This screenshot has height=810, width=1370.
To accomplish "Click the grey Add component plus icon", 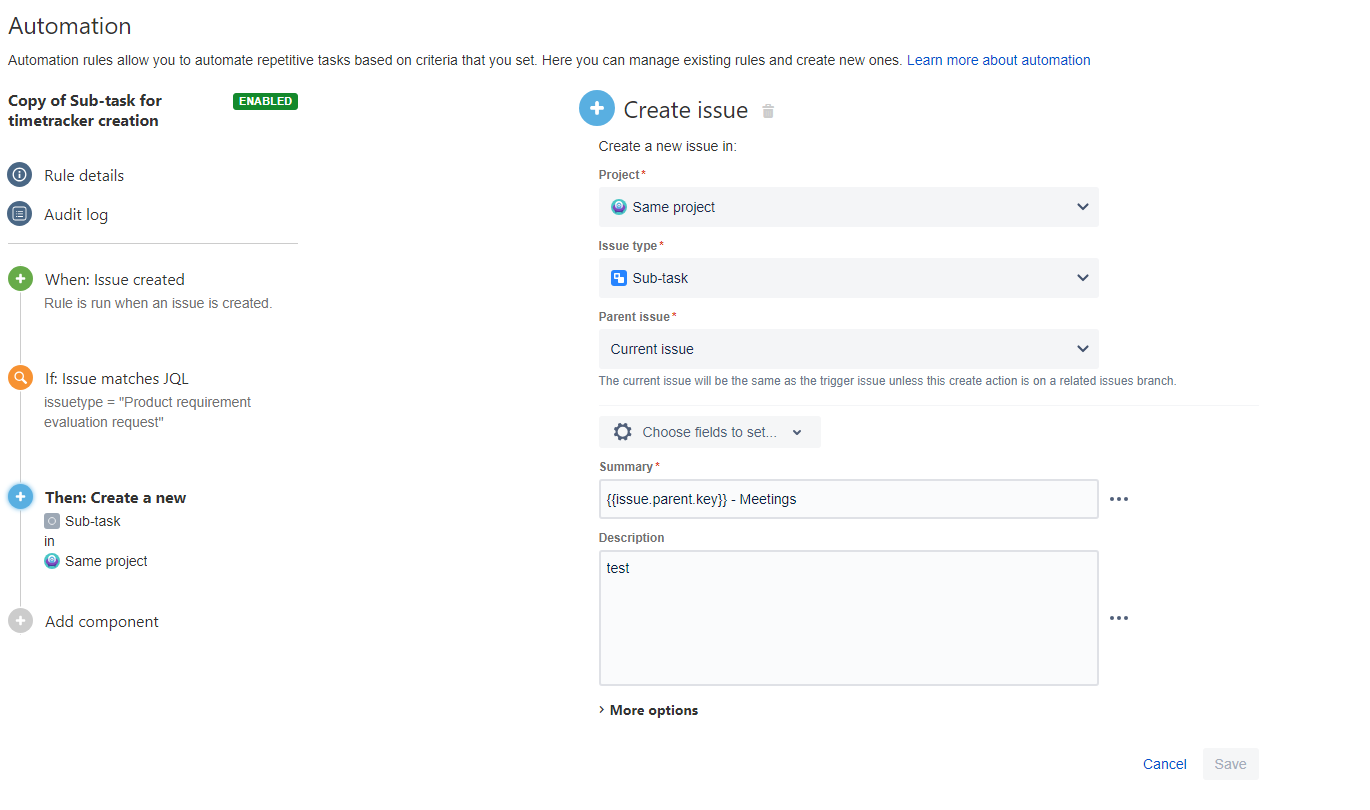I will pos(20,621).
